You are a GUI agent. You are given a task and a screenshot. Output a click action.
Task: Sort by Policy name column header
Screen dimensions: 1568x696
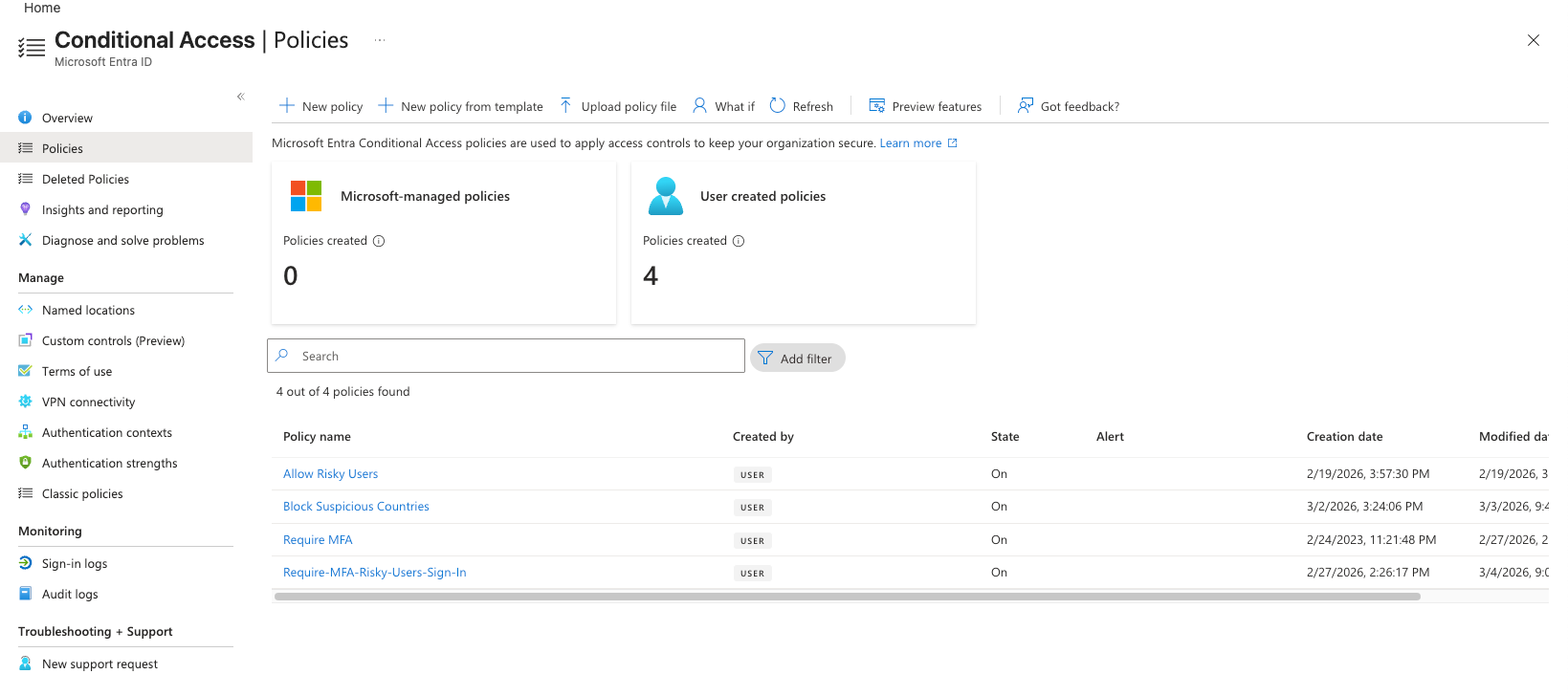[317, 437]
